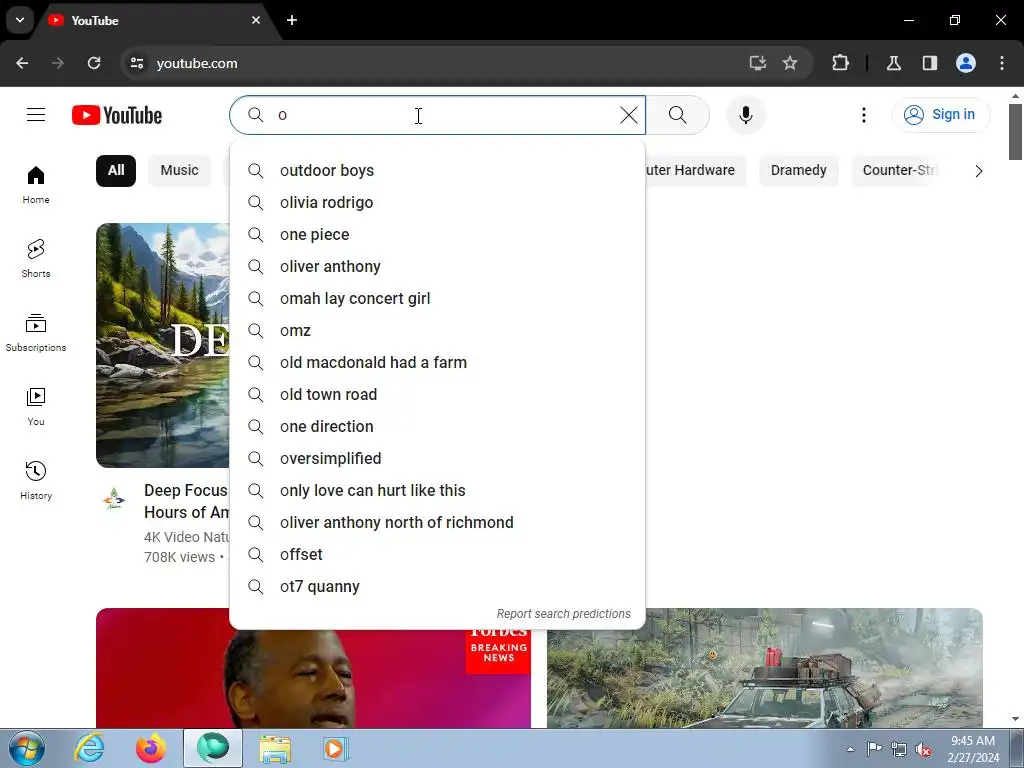
Task: Click the YouTube tab title
Action: point(95,21)
